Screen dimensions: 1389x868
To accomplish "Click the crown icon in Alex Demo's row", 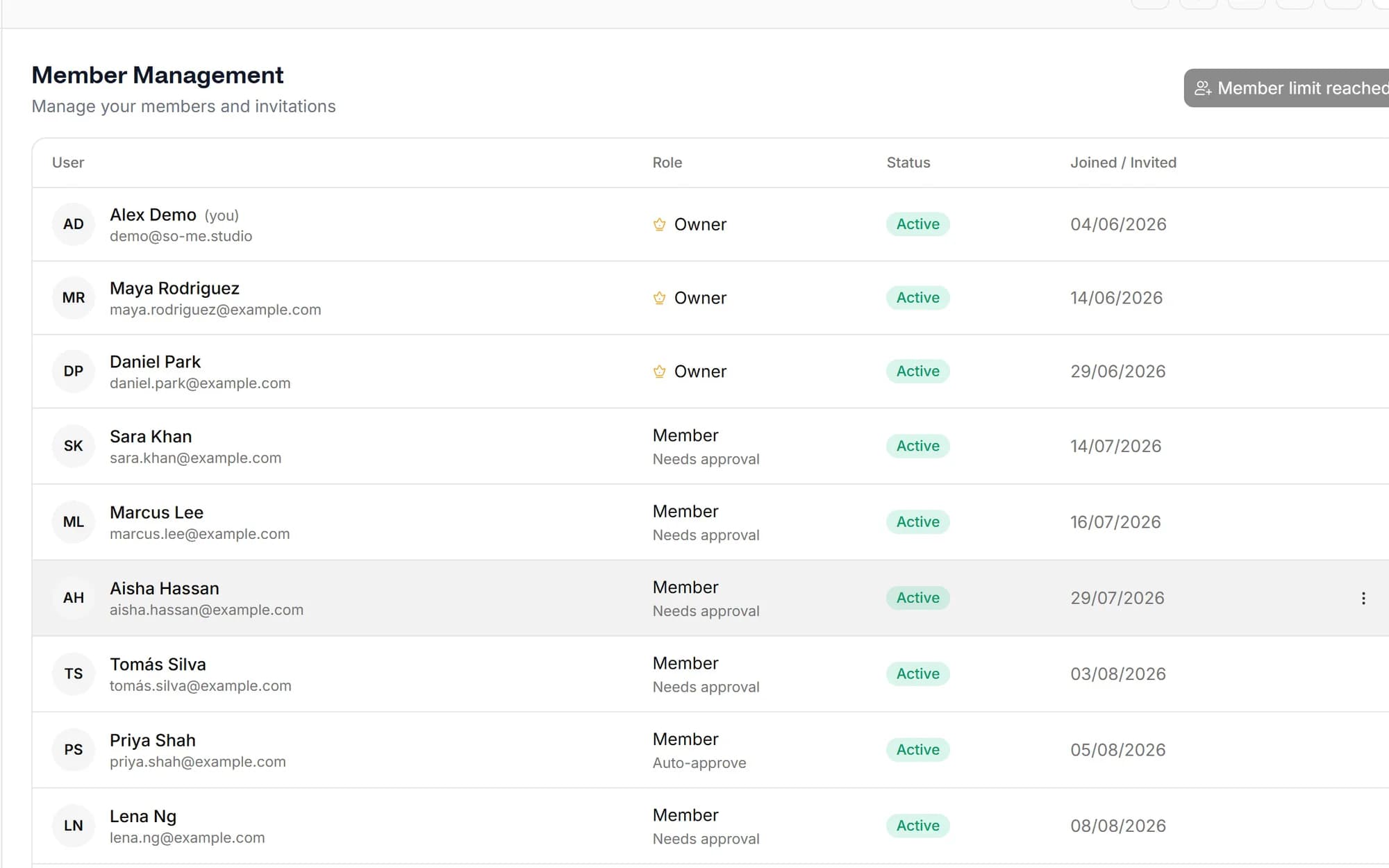I will (x=659, y=224).
